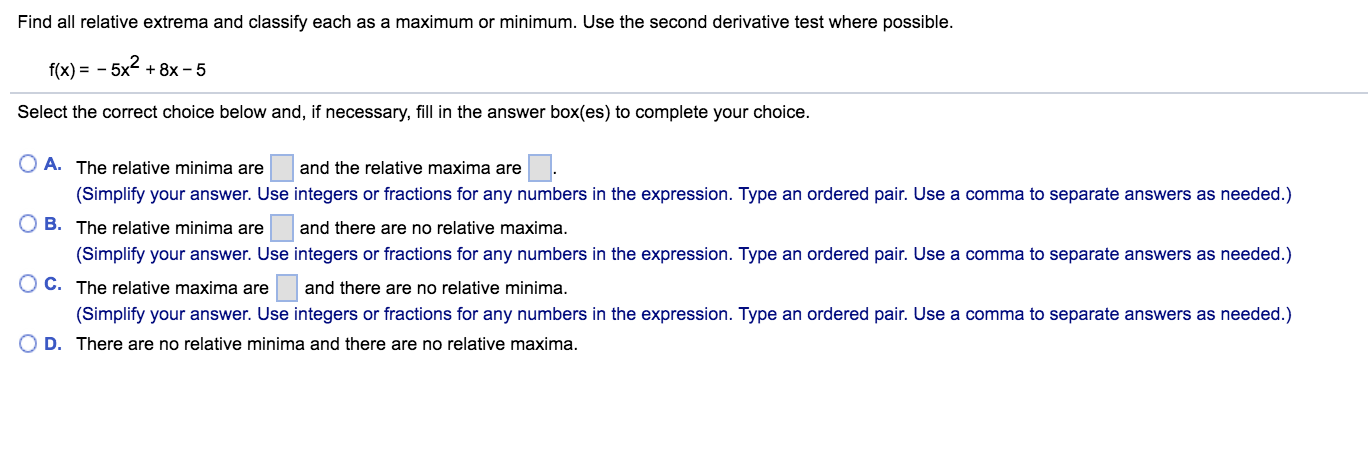The image size is (1368, 454).
Task: Click the bold letter C label
Action: tap(53, 284)
